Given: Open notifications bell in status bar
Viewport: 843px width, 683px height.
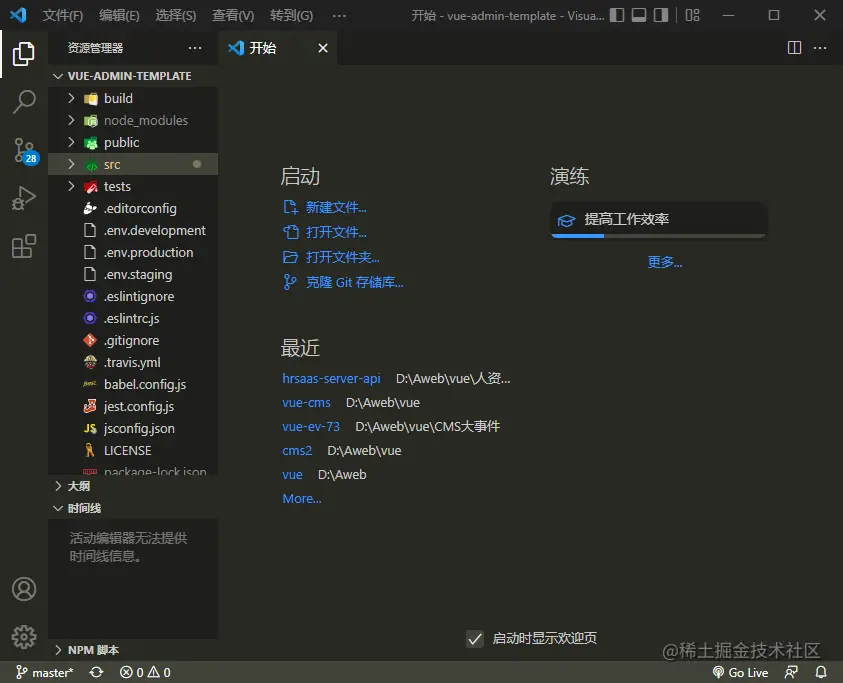Looking at the screenshot, I should tap(821, 672).
